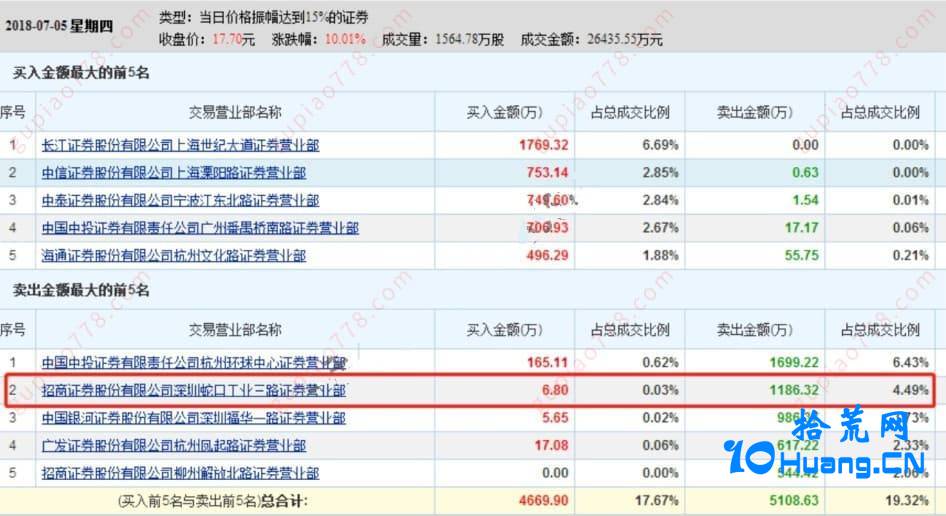
Task: Select buy amount 753.14
Action: tap(547, 173)
